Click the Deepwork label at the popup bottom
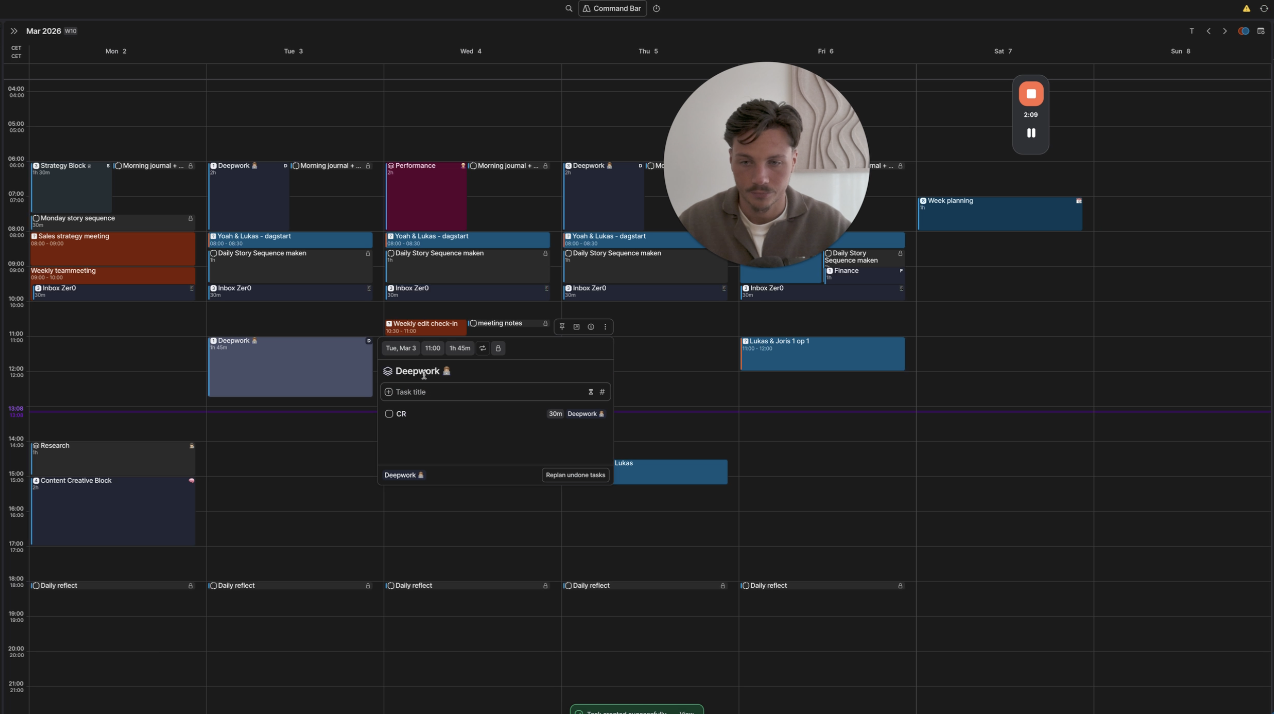Image resolution: width=1274 pixels, height=714 pixels. 404,475
